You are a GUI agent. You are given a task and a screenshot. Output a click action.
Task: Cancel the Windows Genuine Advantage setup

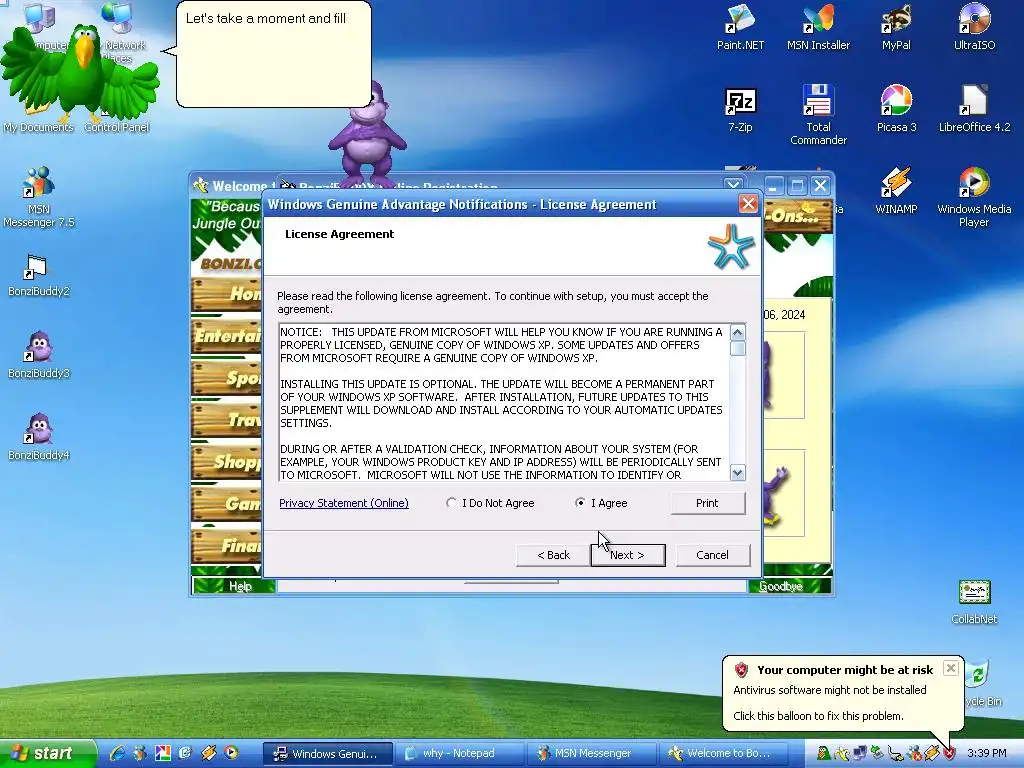(712, 555)
